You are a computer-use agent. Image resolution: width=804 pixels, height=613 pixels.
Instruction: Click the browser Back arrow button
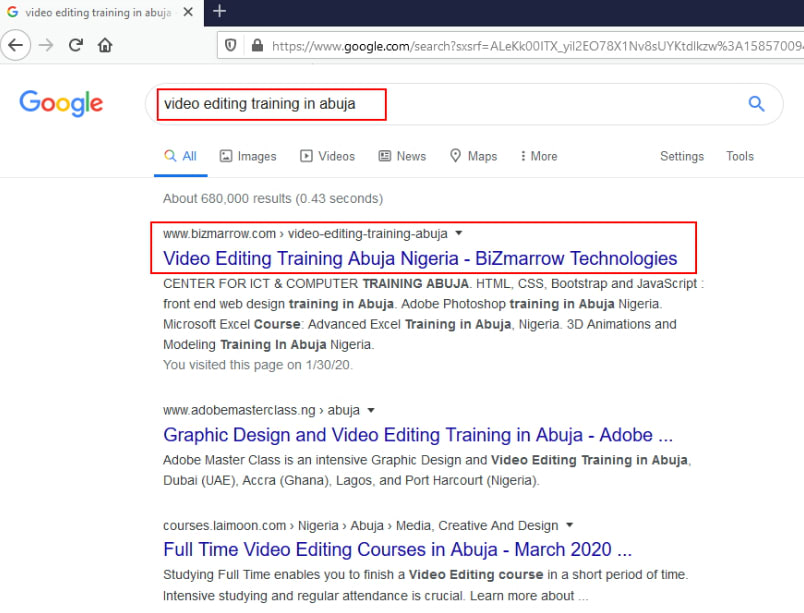(15, 46)
